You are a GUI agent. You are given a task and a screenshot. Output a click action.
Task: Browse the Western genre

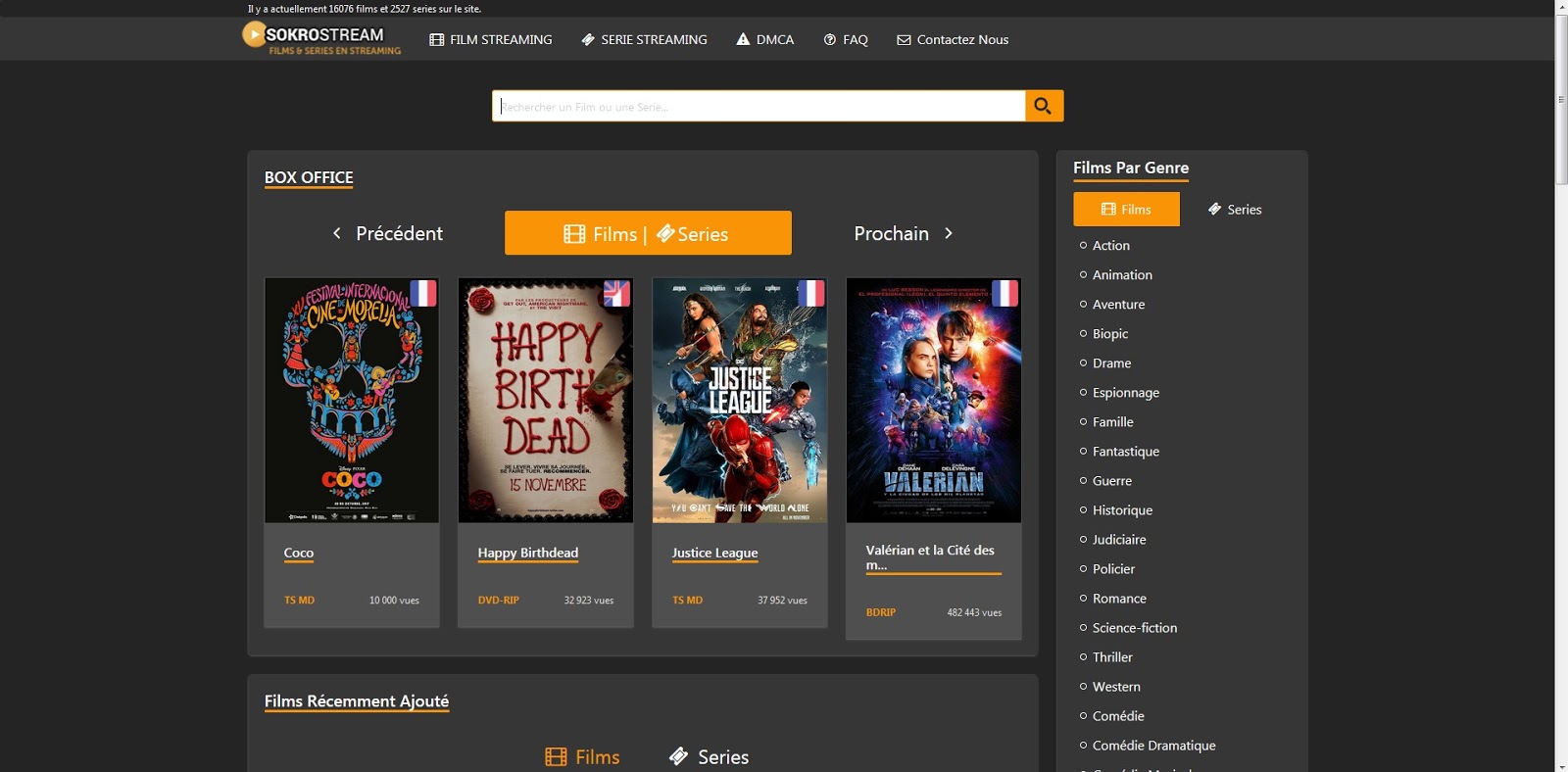(x=1116, y=686)
